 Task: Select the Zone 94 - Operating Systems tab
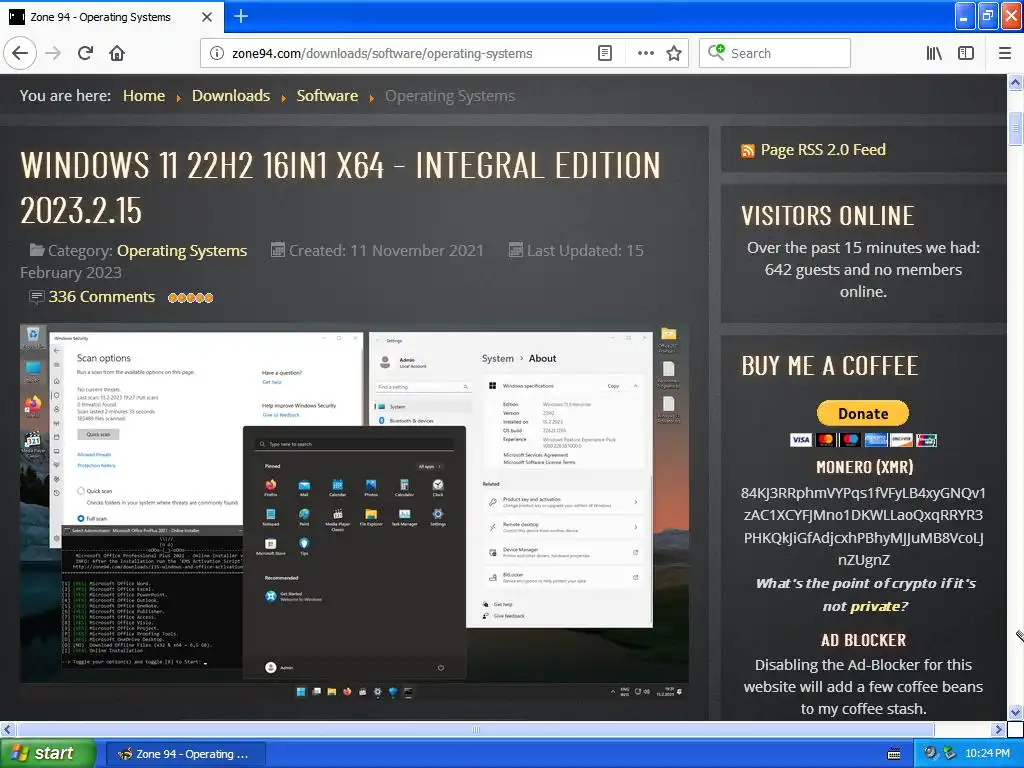pyautogui.click(x=112, y=17)
